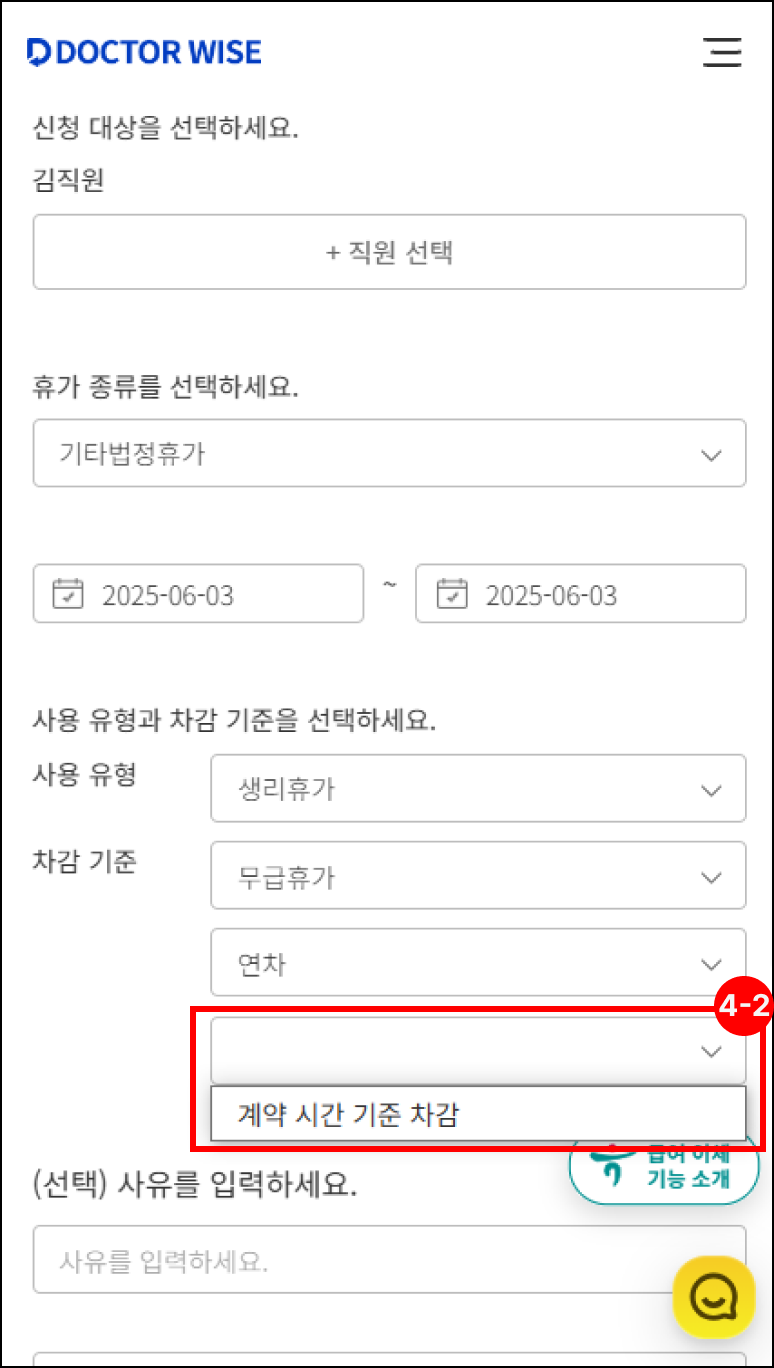
Task: Click the end date field 2025-06-03
Action: tap(581, 594)
